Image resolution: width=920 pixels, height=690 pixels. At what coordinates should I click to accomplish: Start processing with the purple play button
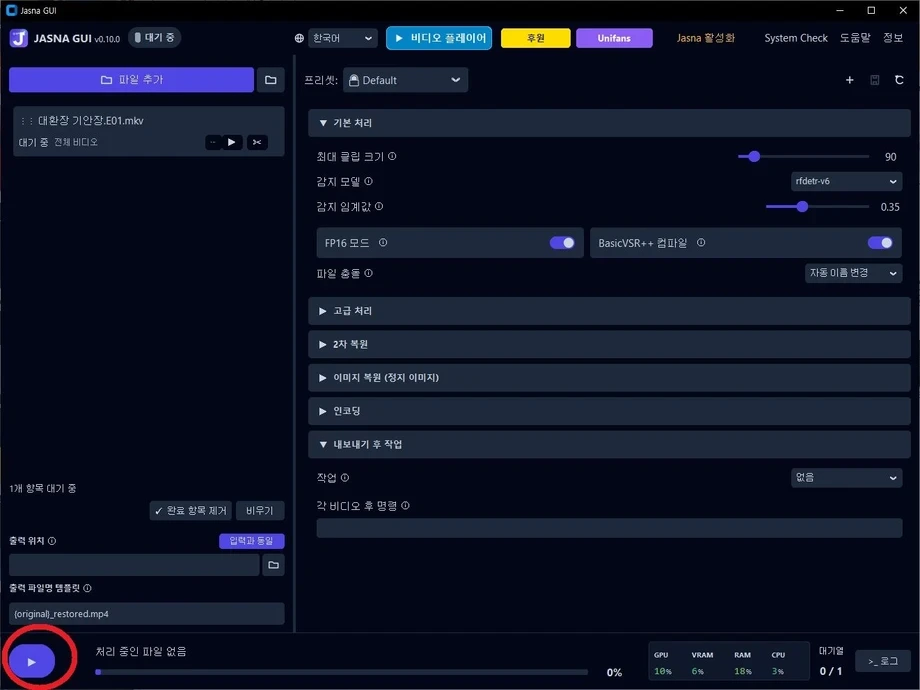[x=32, y=661]
